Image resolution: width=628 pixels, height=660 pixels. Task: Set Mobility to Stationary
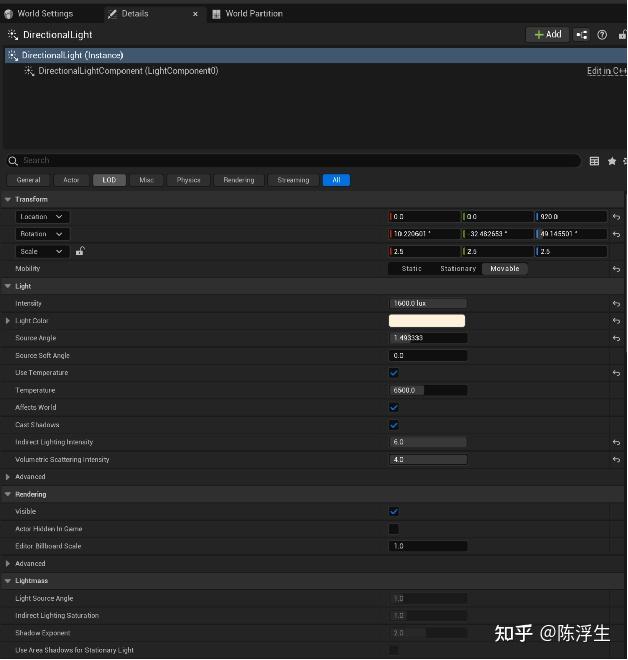458,269
